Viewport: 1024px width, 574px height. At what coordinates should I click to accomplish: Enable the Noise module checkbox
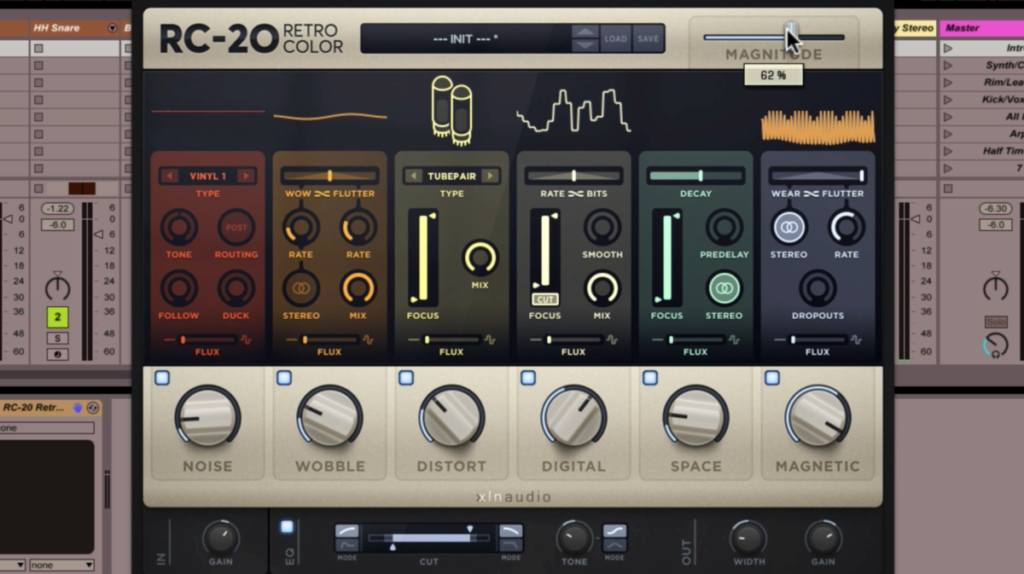pos(162,378)
